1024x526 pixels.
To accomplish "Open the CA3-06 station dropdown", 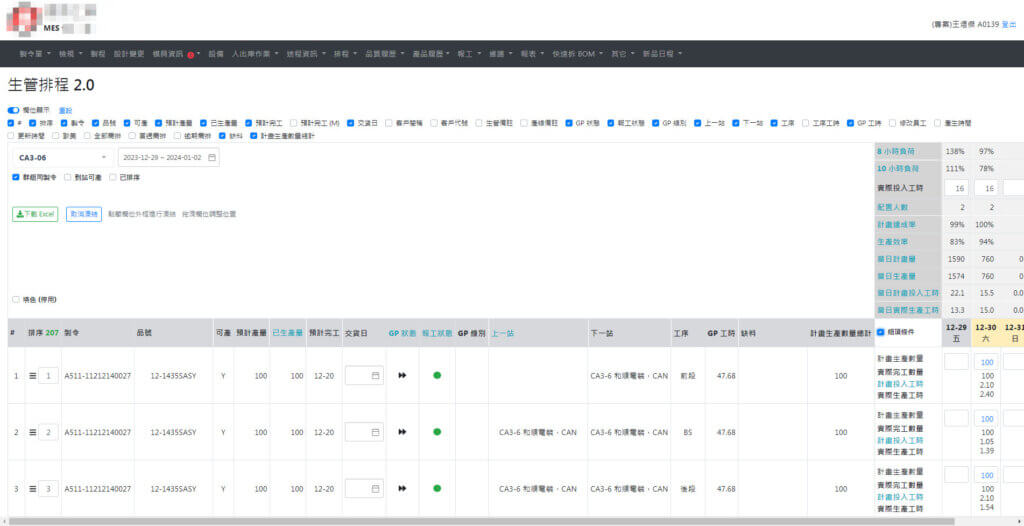I will [x=62, y=158].
